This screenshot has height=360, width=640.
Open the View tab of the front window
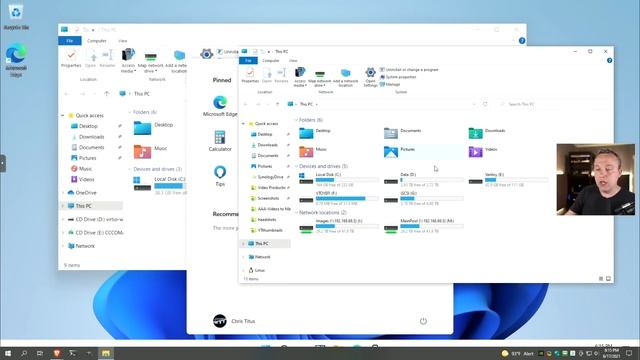(x=293, y=61)
